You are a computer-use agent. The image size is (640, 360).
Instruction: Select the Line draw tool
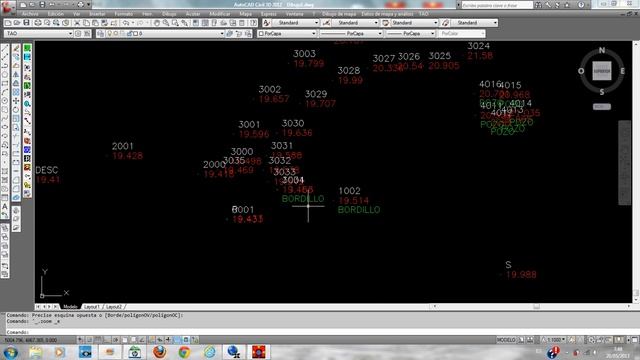(5, 48)
